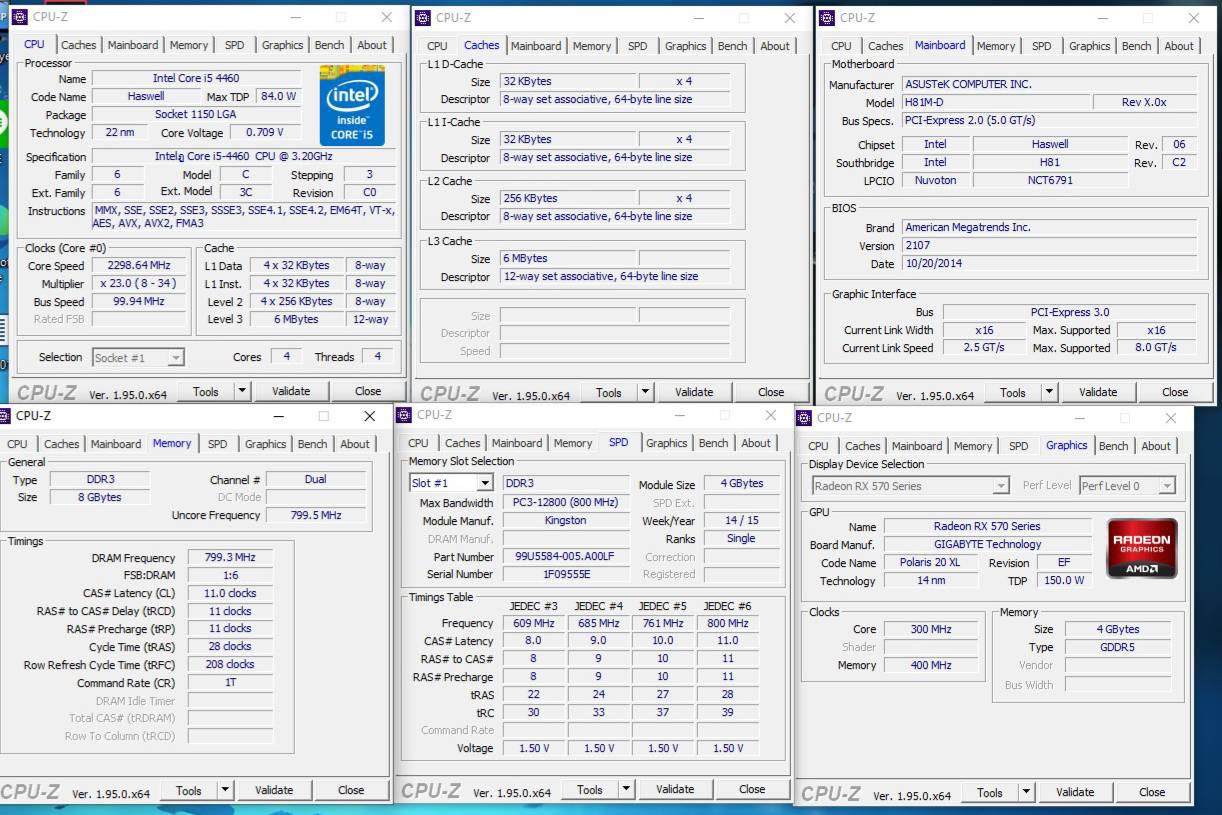Click the GPU Code Name Polaris 20 XL
This screenshot has height=815, width=1222.
[930, 562]
